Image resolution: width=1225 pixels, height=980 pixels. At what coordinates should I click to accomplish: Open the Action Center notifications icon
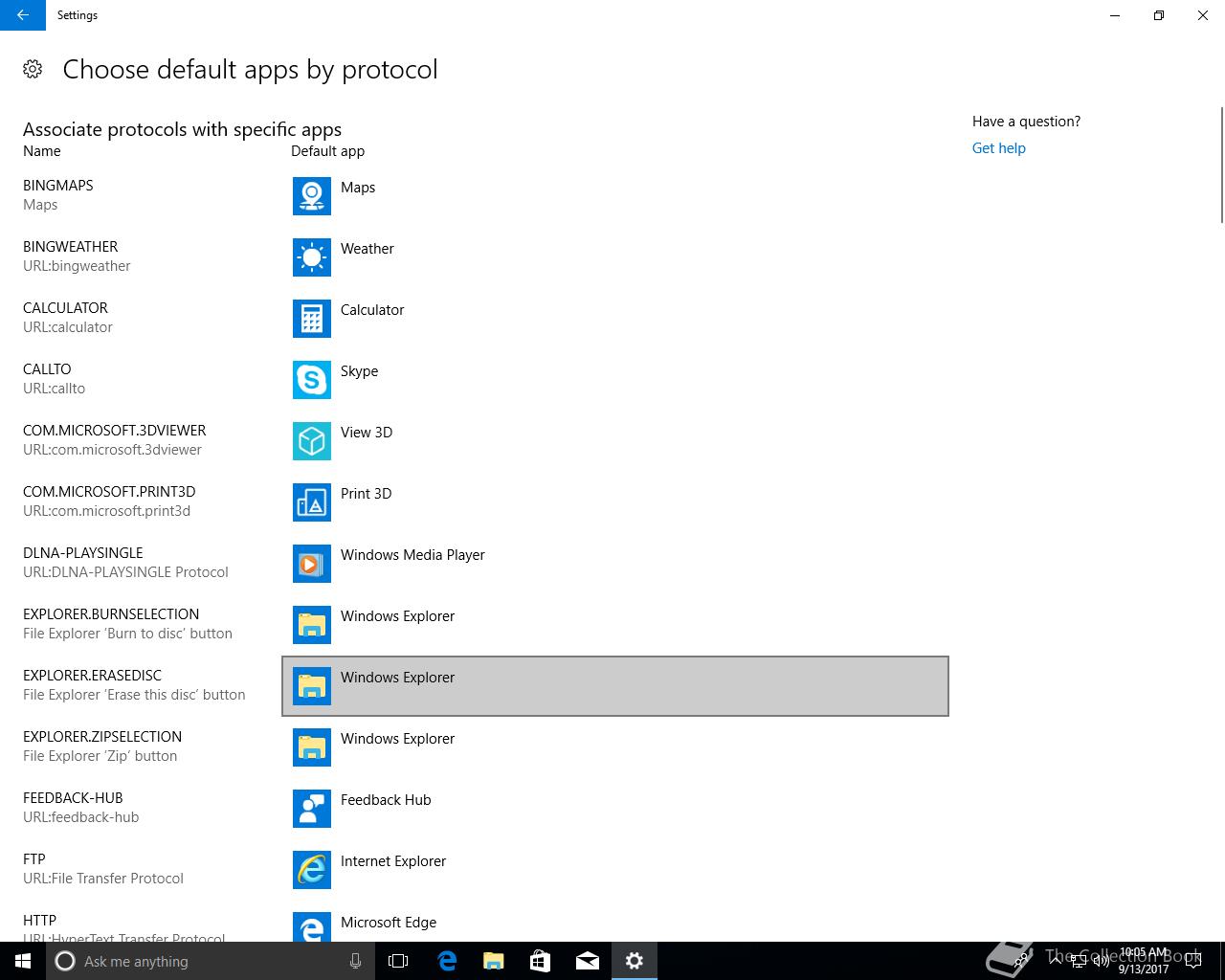tap(1192, 961)
